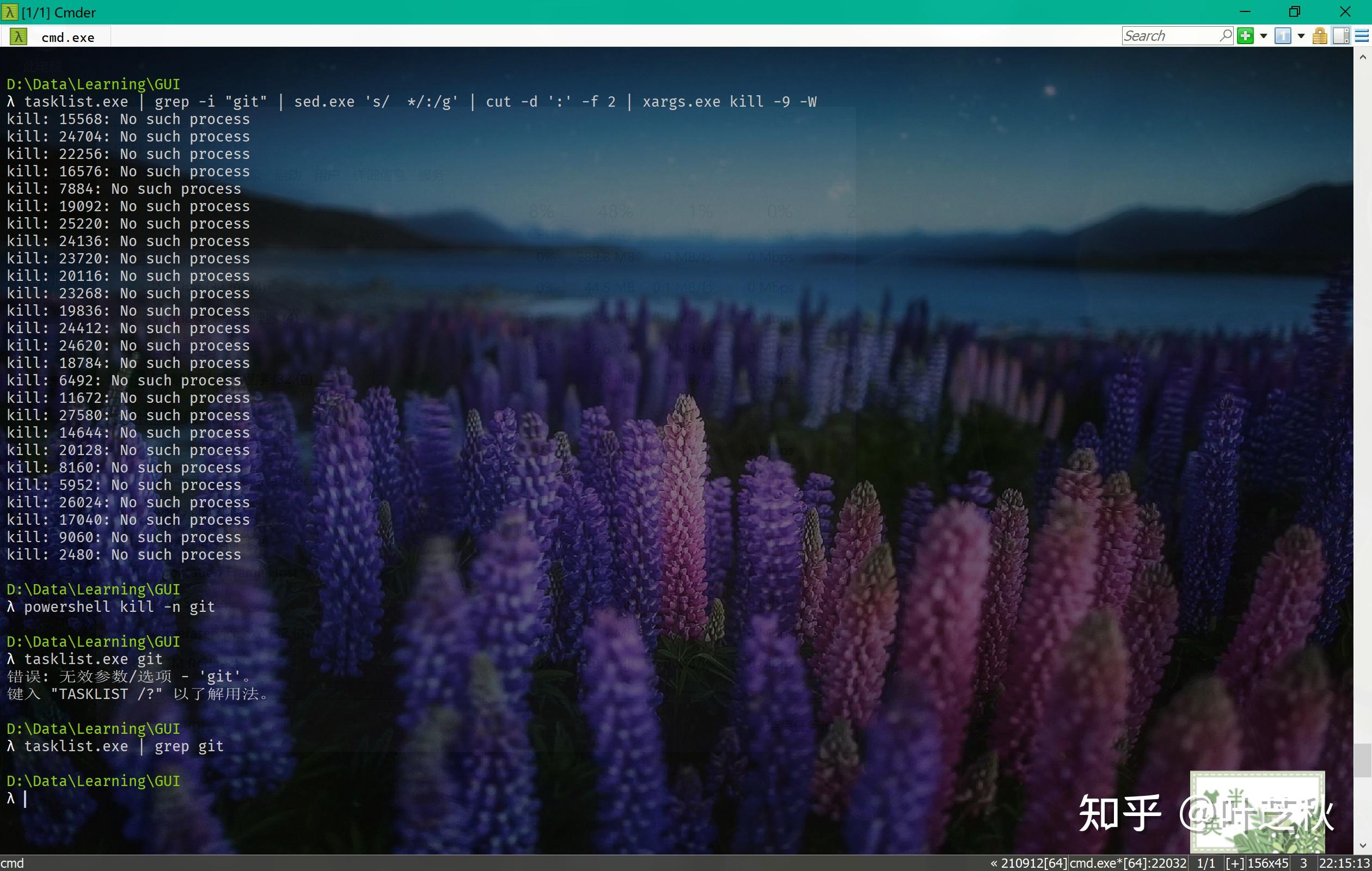Click the '156x45' console size field
This screenshot has width=1372, height=871.
click(x=1267, y=863)
